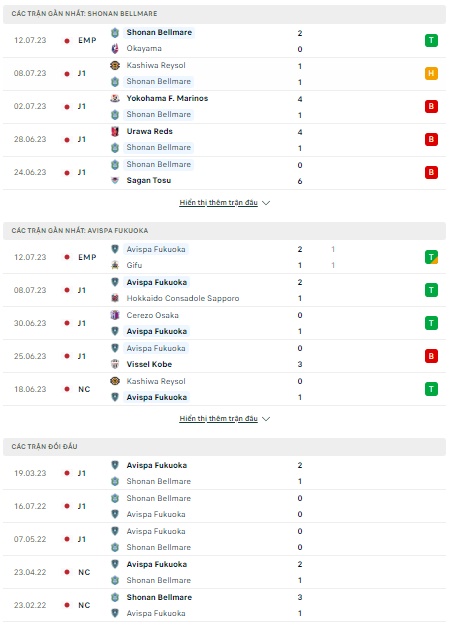Click the Yokohama F. Marinos crest icon
450x627 pixels.
tap(115, 98)
